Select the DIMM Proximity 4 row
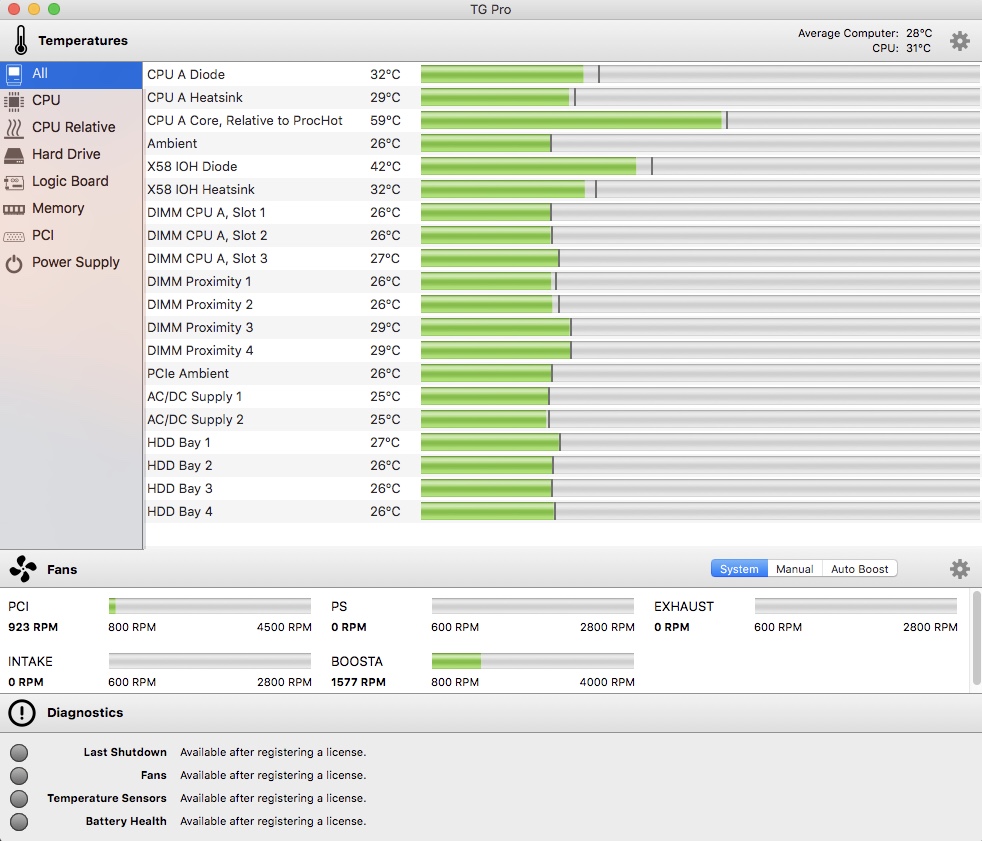The height and width of the screenshot is (841, 982). coord(562,351)
